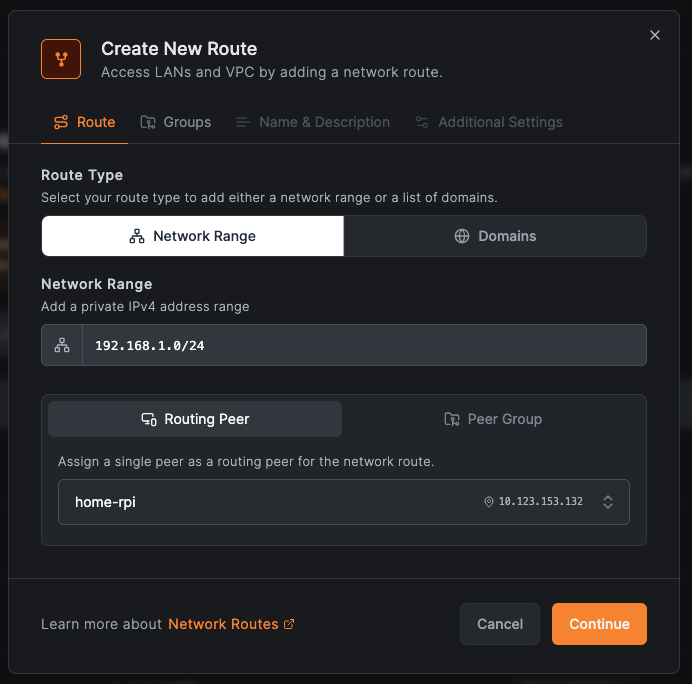The height and width of the screenshot is (684, 692).
Task: Close the Create New Route dialog
Action: pos(655,35)
